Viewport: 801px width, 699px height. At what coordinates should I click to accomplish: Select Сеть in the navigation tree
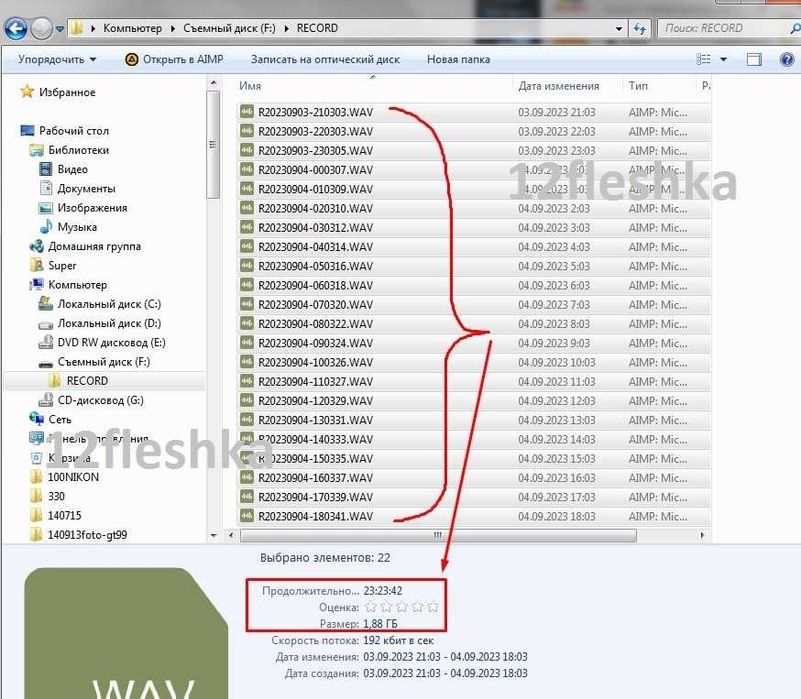[x=51, y=420]
